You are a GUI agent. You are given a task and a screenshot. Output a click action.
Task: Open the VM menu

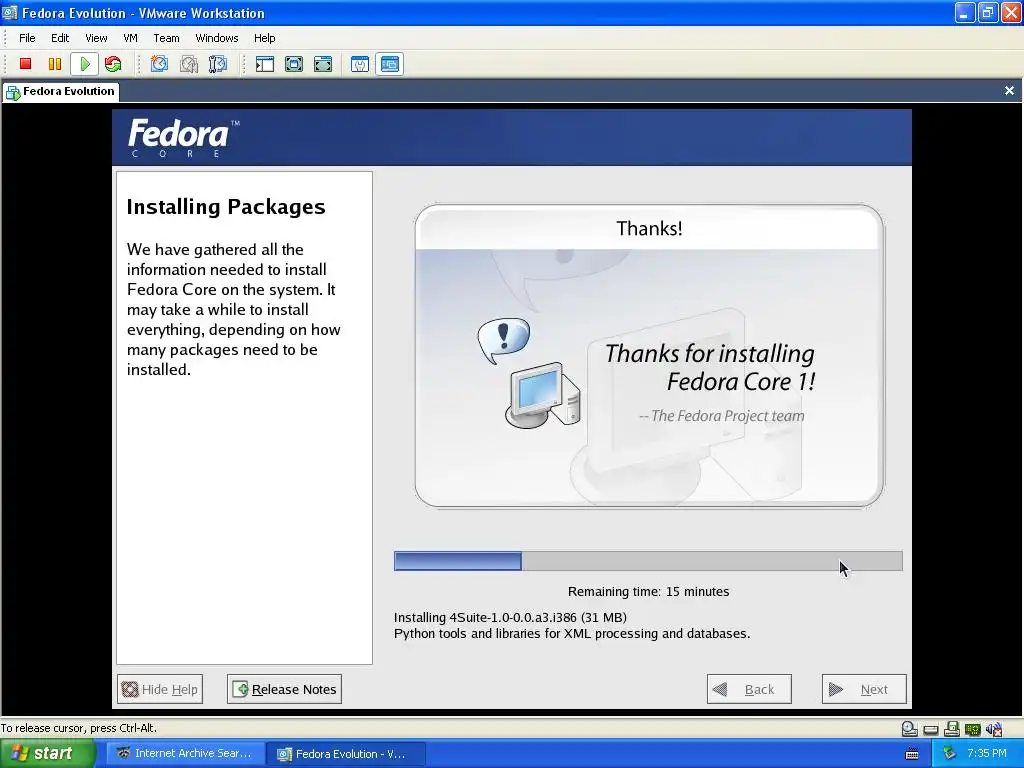coord(131,38)
